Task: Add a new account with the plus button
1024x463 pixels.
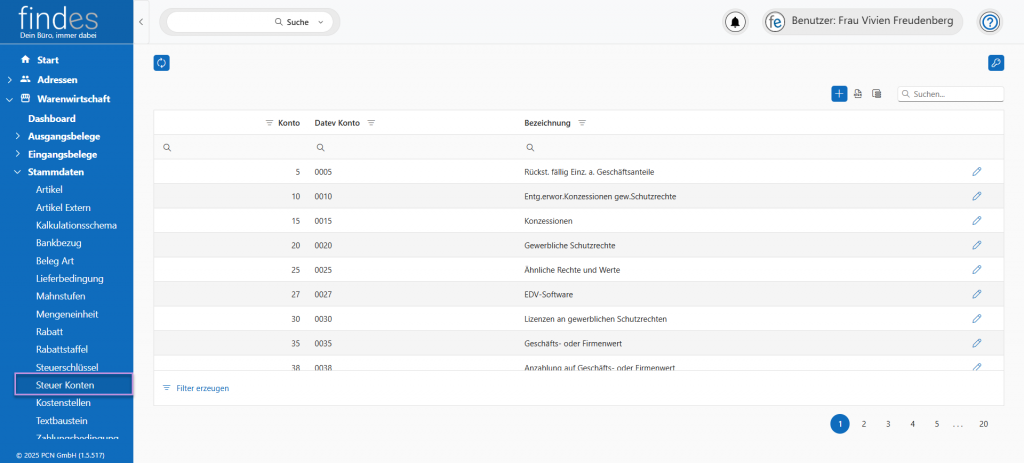Action: [839, 93]
